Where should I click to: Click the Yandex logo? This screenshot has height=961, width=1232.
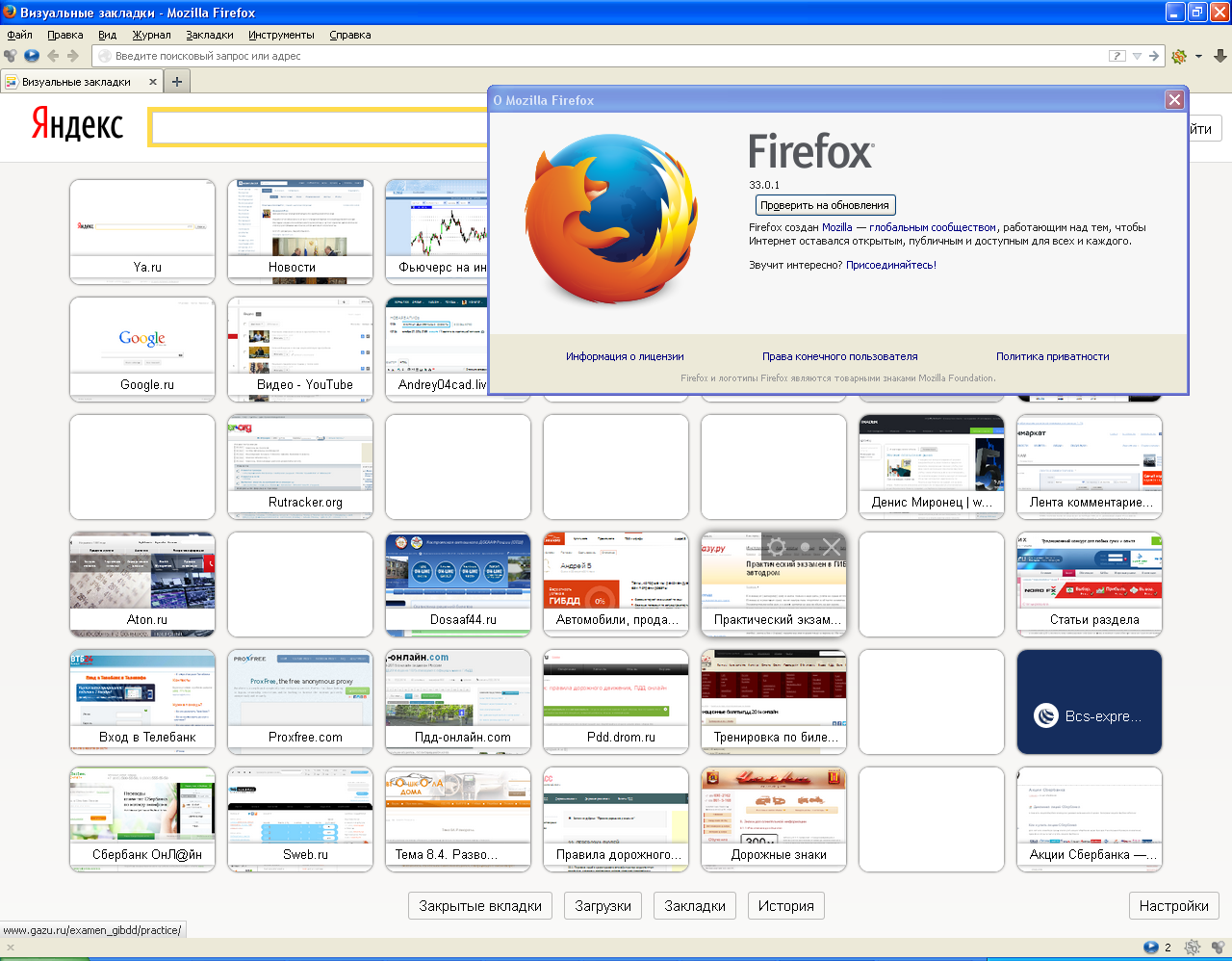tap(77, 124)
